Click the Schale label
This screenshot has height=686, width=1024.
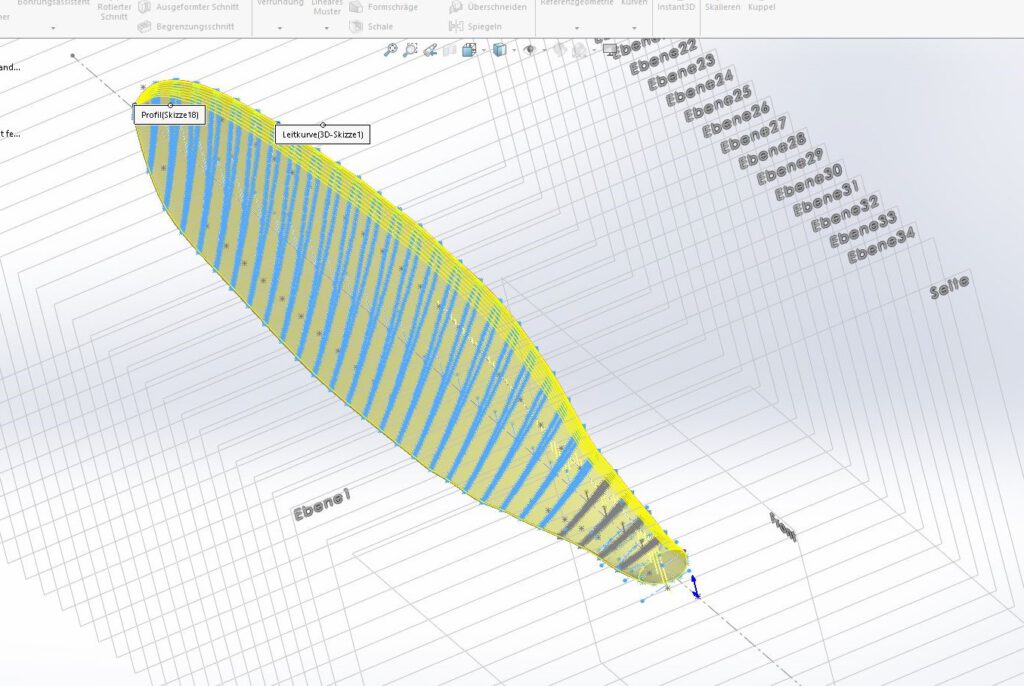click(x=380, y=27)
